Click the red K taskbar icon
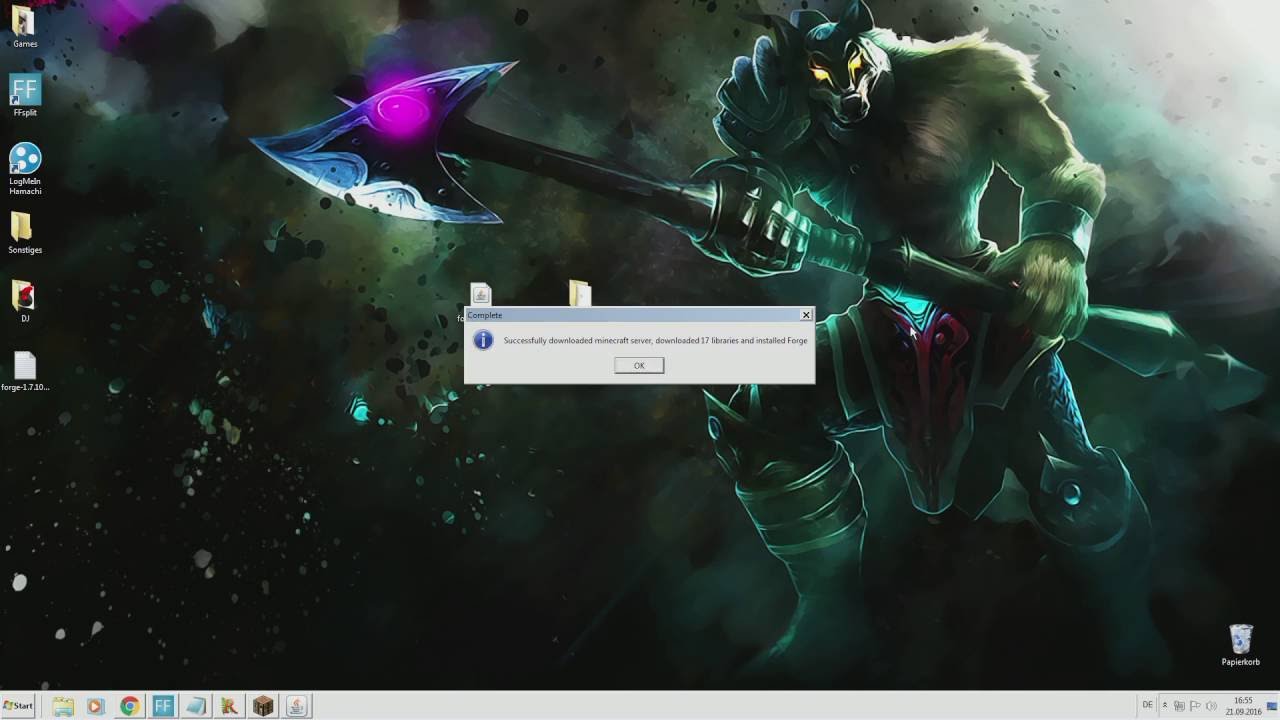 [x=229, y=706]
